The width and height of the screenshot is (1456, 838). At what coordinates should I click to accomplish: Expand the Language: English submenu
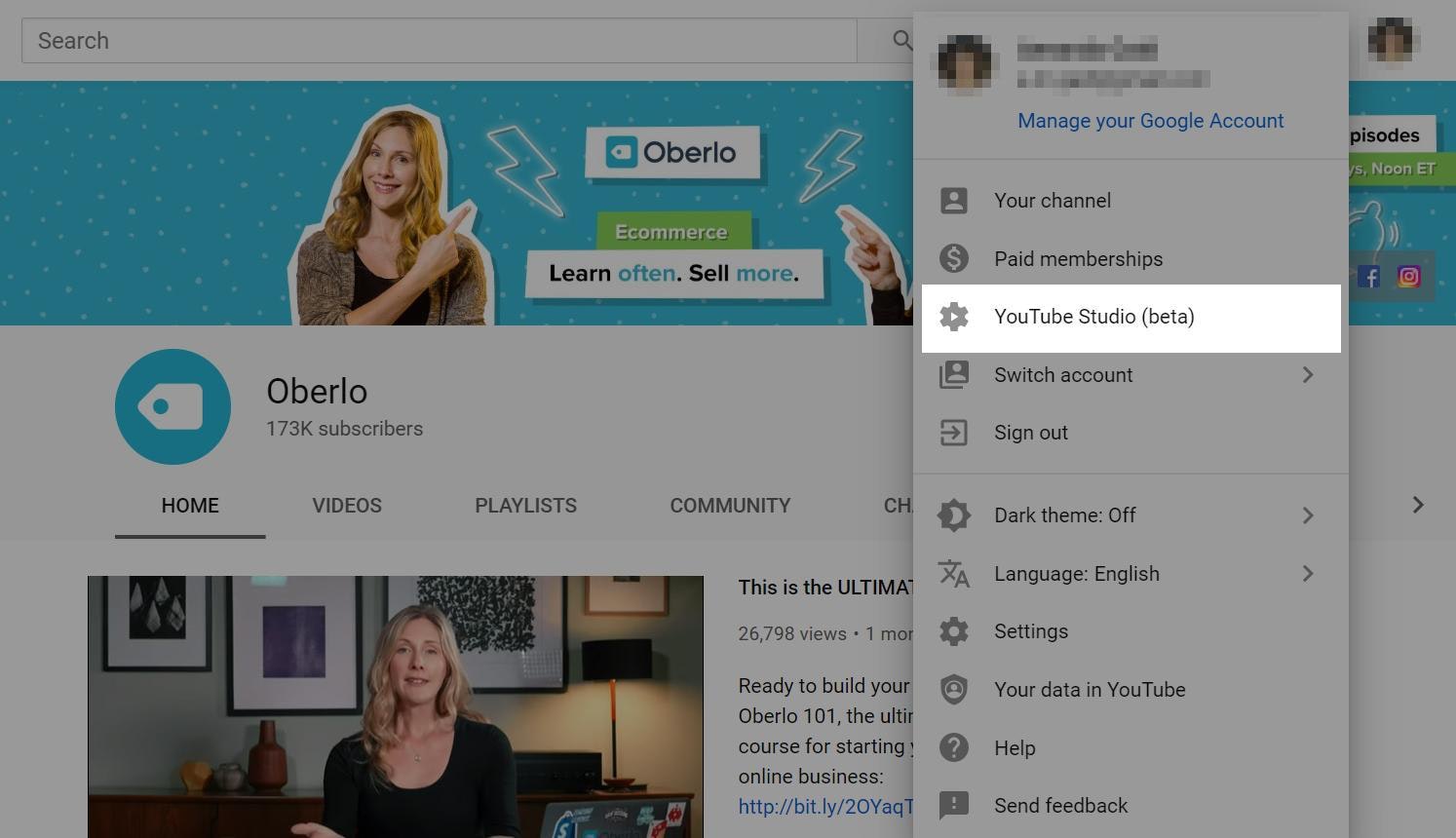1308,574
